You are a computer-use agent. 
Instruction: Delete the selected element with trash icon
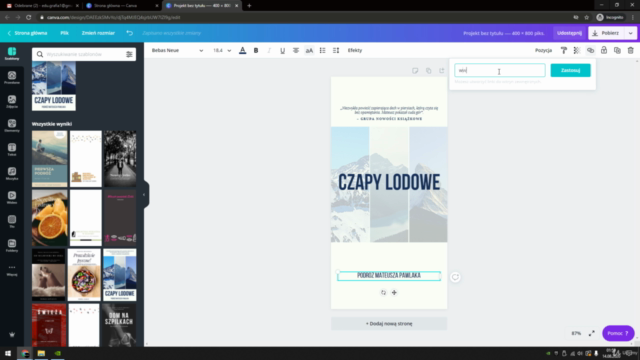point(631,50)
